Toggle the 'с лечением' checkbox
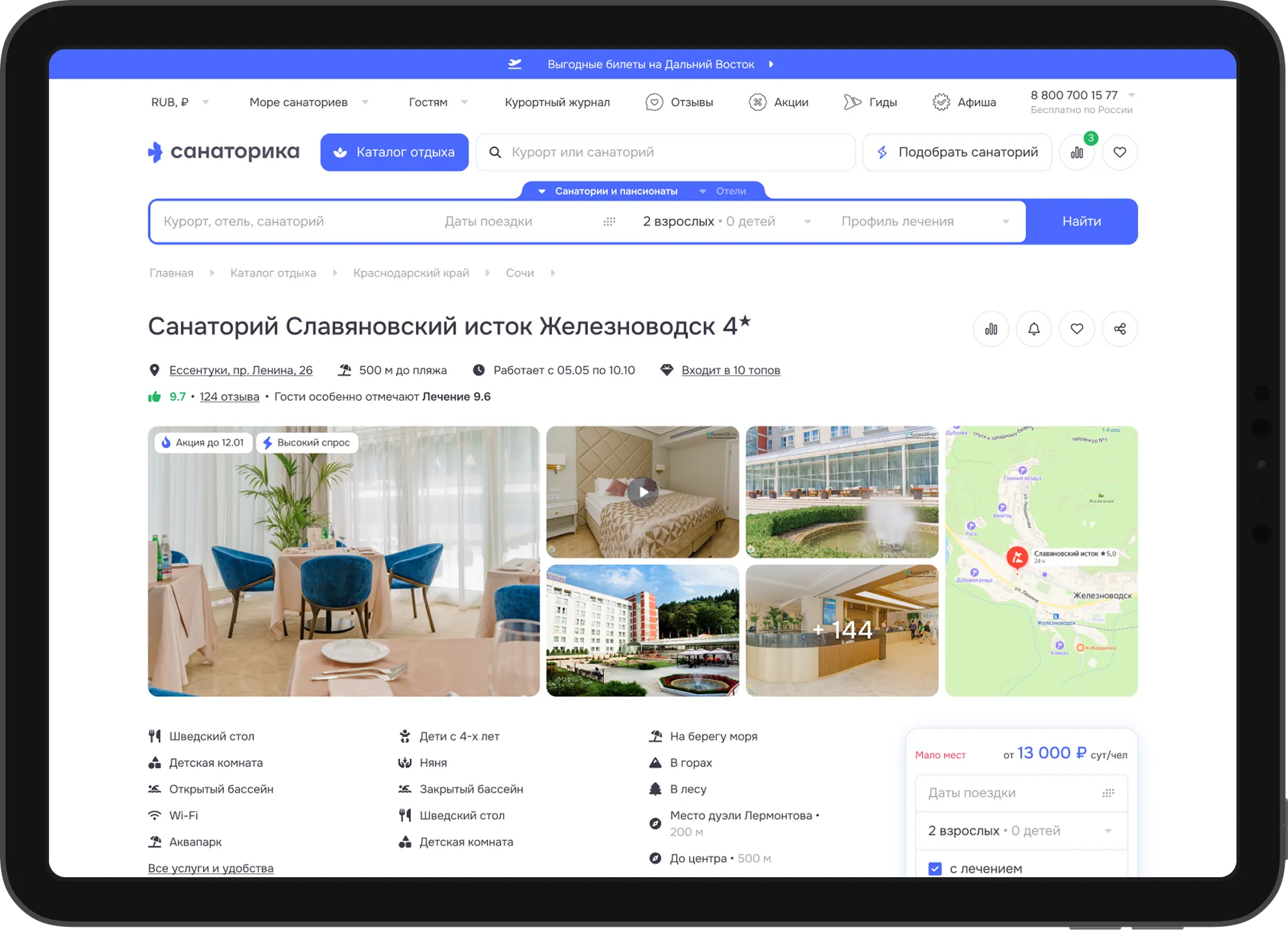 [x=935, y=868]
